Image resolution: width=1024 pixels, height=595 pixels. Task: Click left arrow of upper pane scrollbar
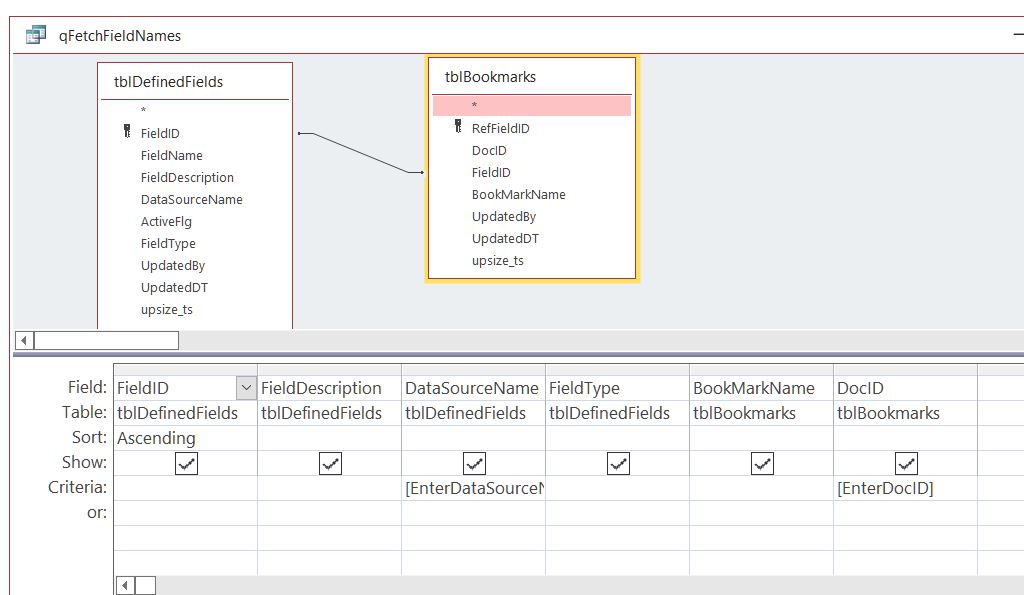click(x=25, y=340)
